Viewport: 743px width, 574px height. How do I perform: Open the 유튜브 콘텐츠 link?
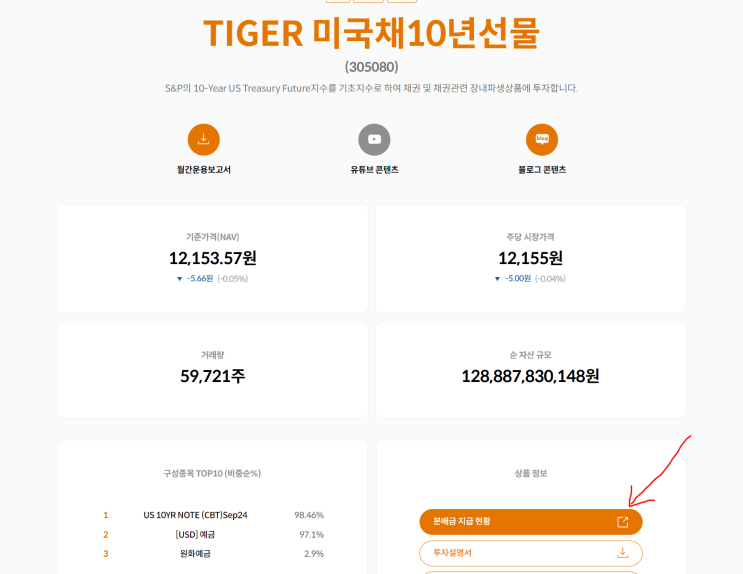click(x=374, y=170)
